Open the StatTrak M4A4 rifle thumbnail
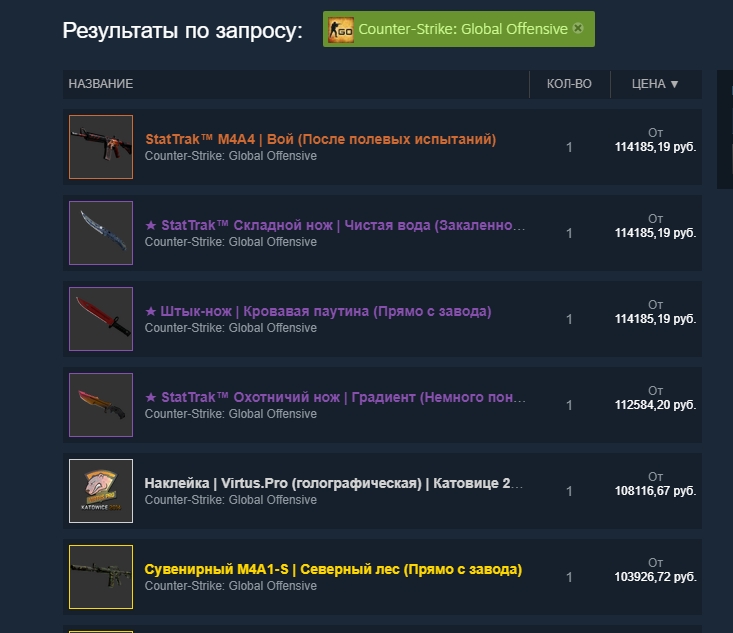 click(101, 147)
